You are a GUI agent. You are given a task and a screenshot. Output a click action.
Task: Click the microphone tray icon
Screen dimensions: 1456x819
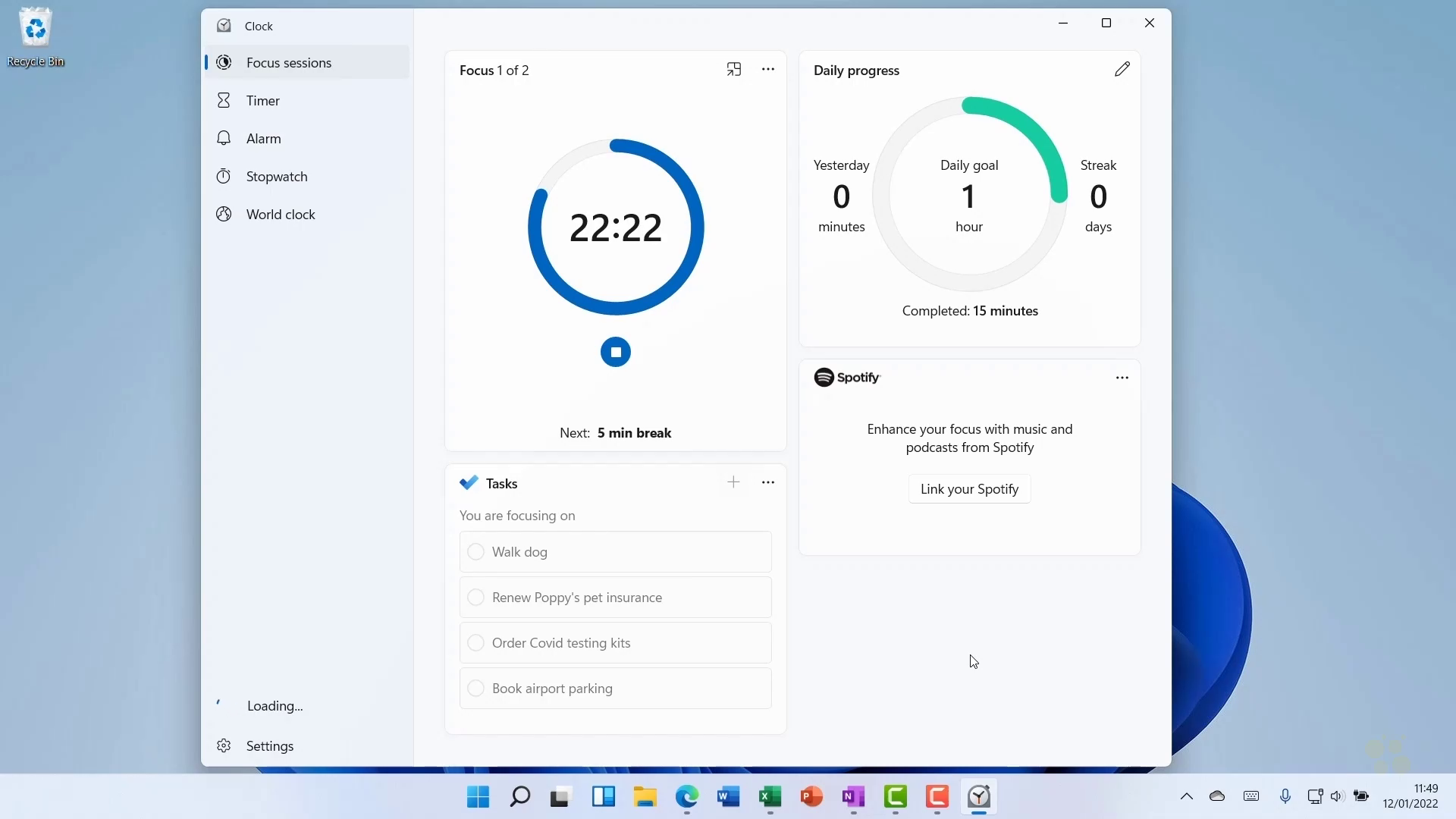(1285, 796)
